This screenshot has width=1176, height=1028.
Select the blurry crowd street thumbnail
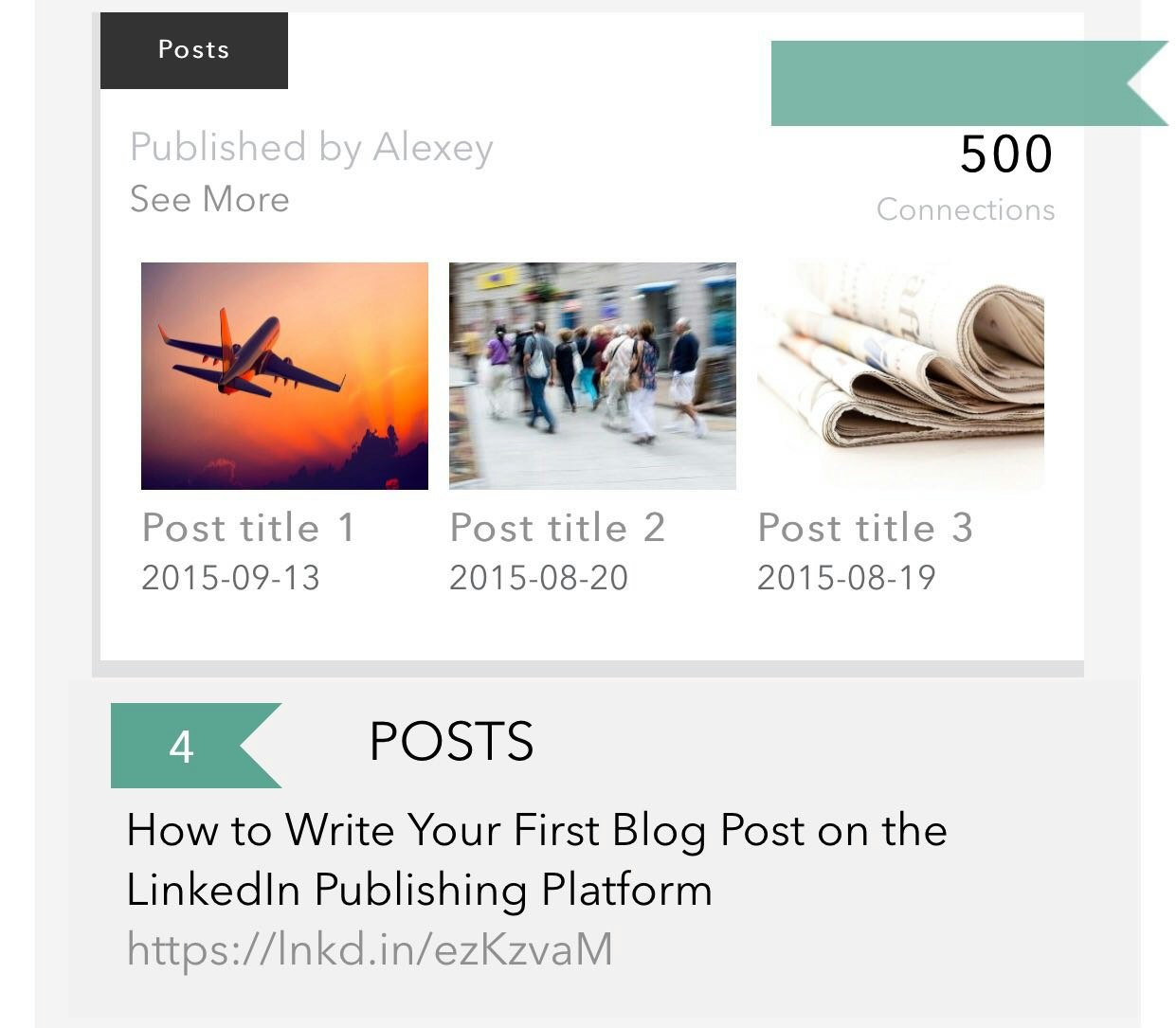pyautogui.click(x=592, y=375)
